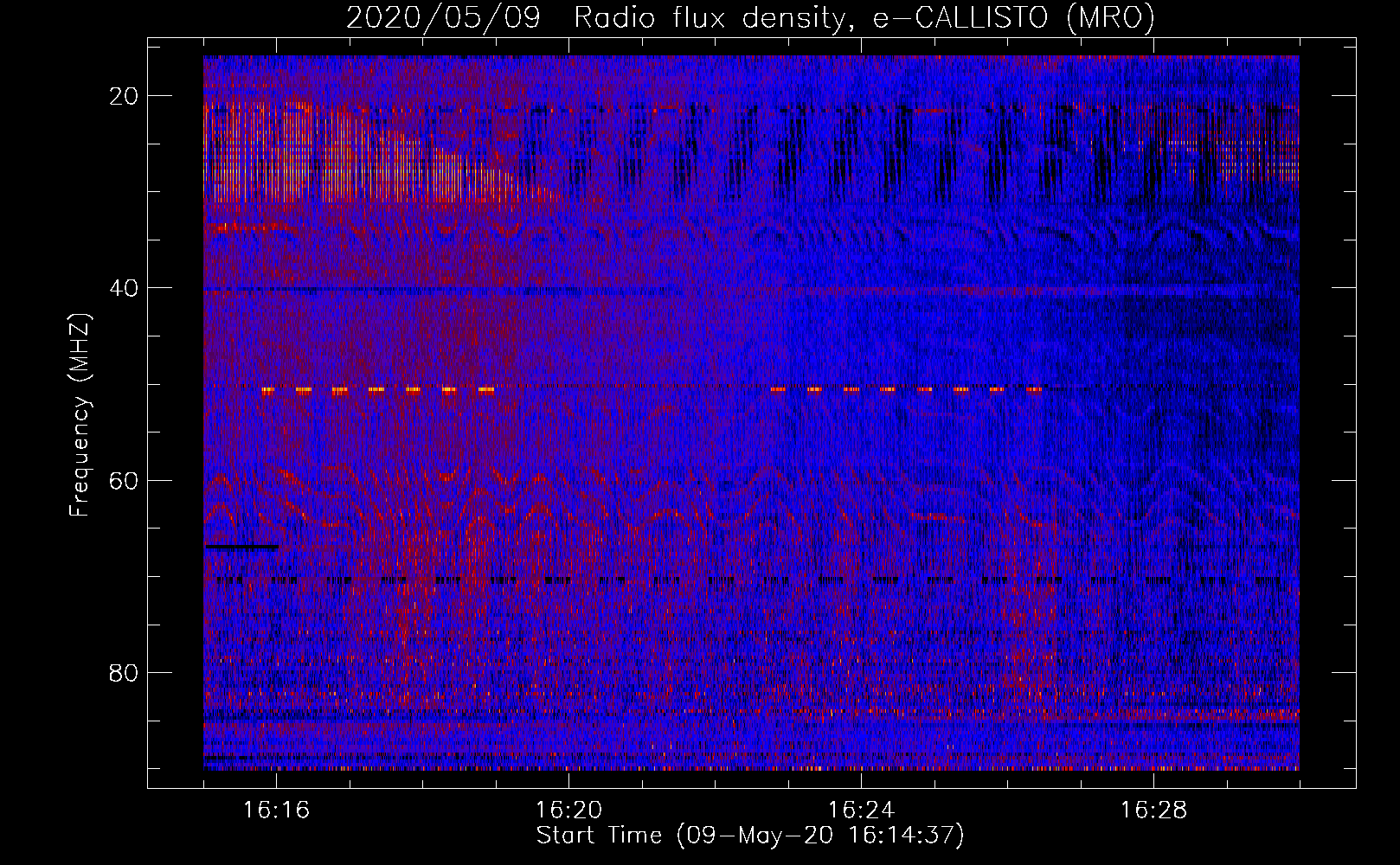Click the time tick label '16:28'
The image size is (1400, 865).
click(x=1153, y=811)
